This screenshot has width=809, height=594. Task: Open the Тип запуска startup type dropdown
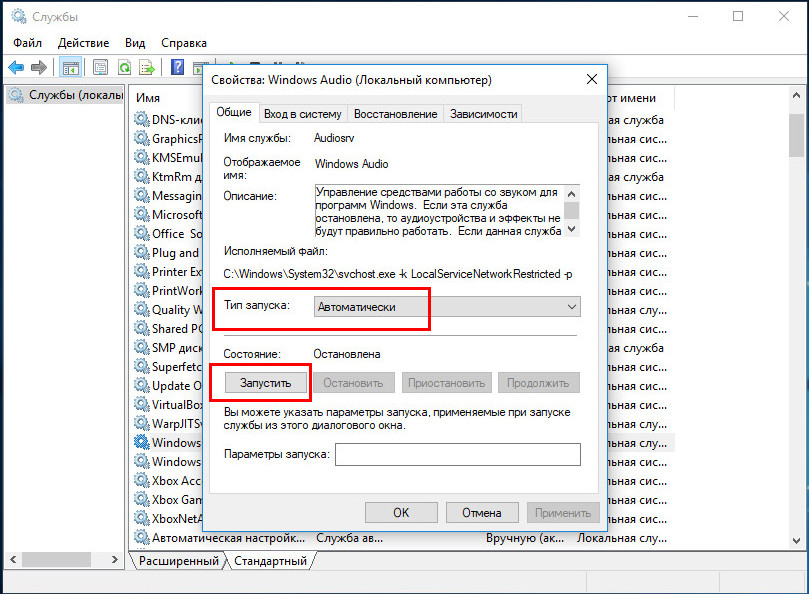[x=445, y=307]
